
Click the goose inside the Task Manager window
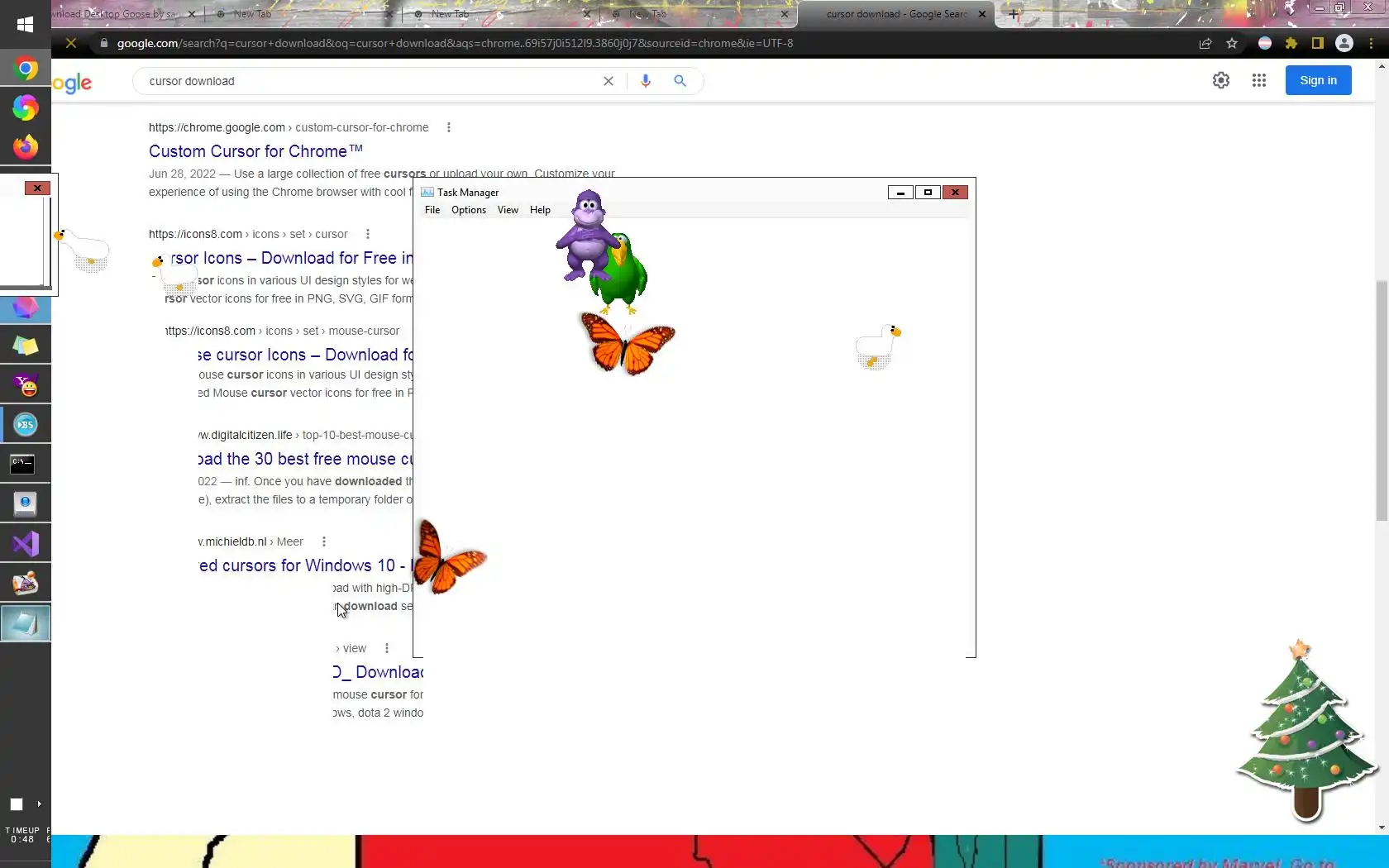877,346
